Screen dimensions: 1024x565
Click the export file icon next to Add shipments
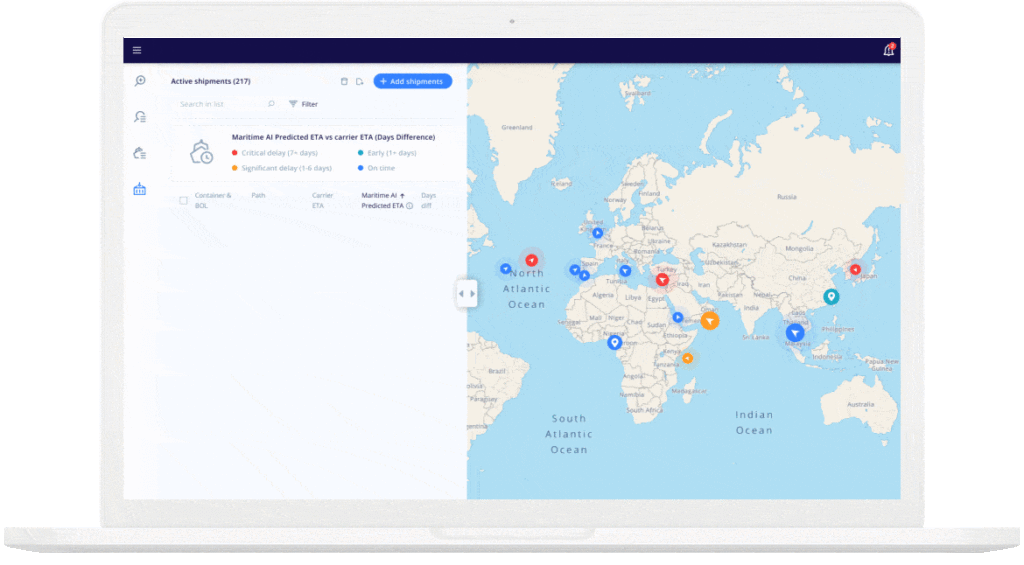[359, 81]
